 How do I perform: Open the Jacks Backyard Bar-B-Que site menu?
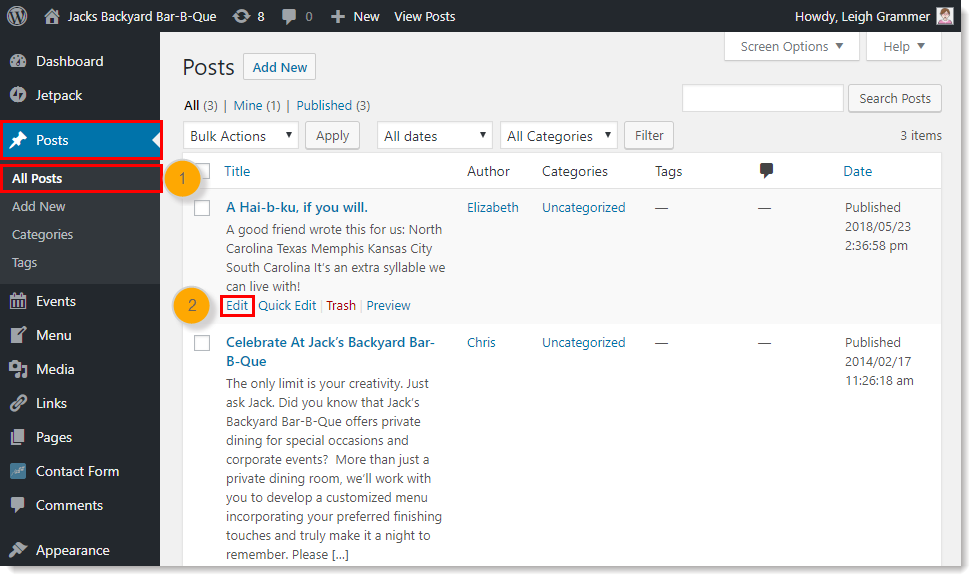pyautogui.click(x=142, y=17)
